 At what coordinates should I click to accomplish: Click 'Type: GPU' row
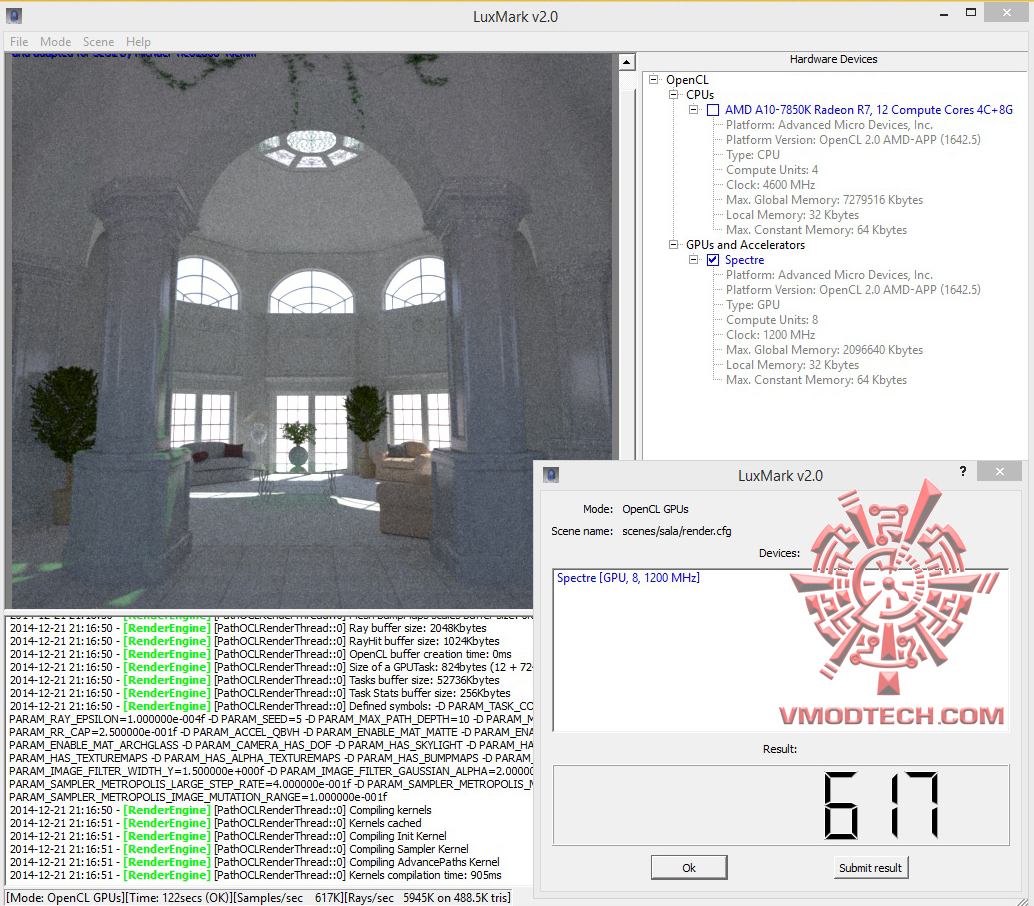[752, 305]
